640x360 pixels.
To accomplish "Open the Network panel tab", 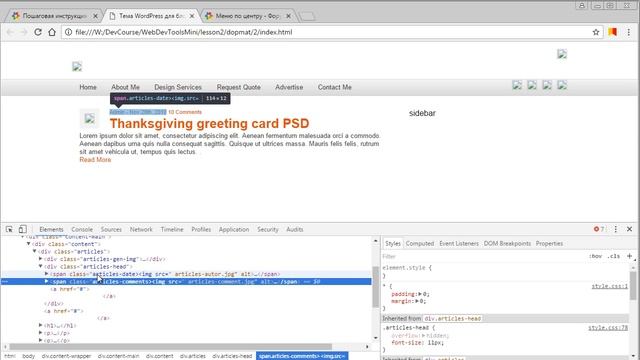I will click(x=141, y=229).
